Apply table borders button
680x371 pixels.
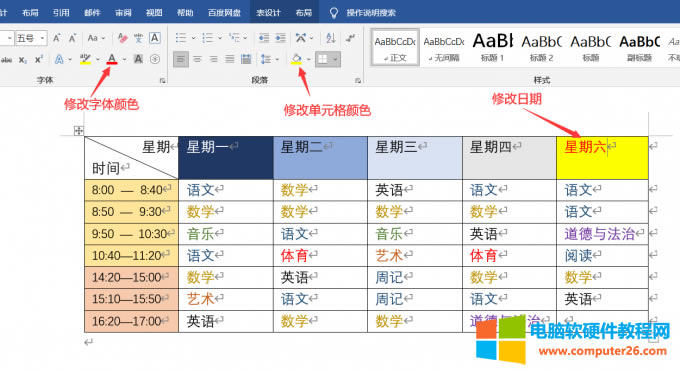pyautogui.click(x=323, y=59)
